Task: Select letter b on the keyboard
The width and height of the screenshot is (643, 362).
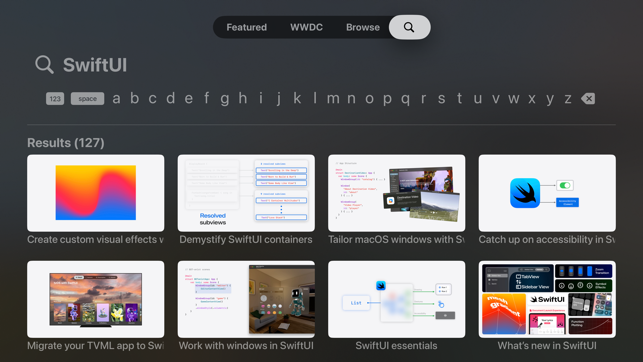Action: pos(135,98)
